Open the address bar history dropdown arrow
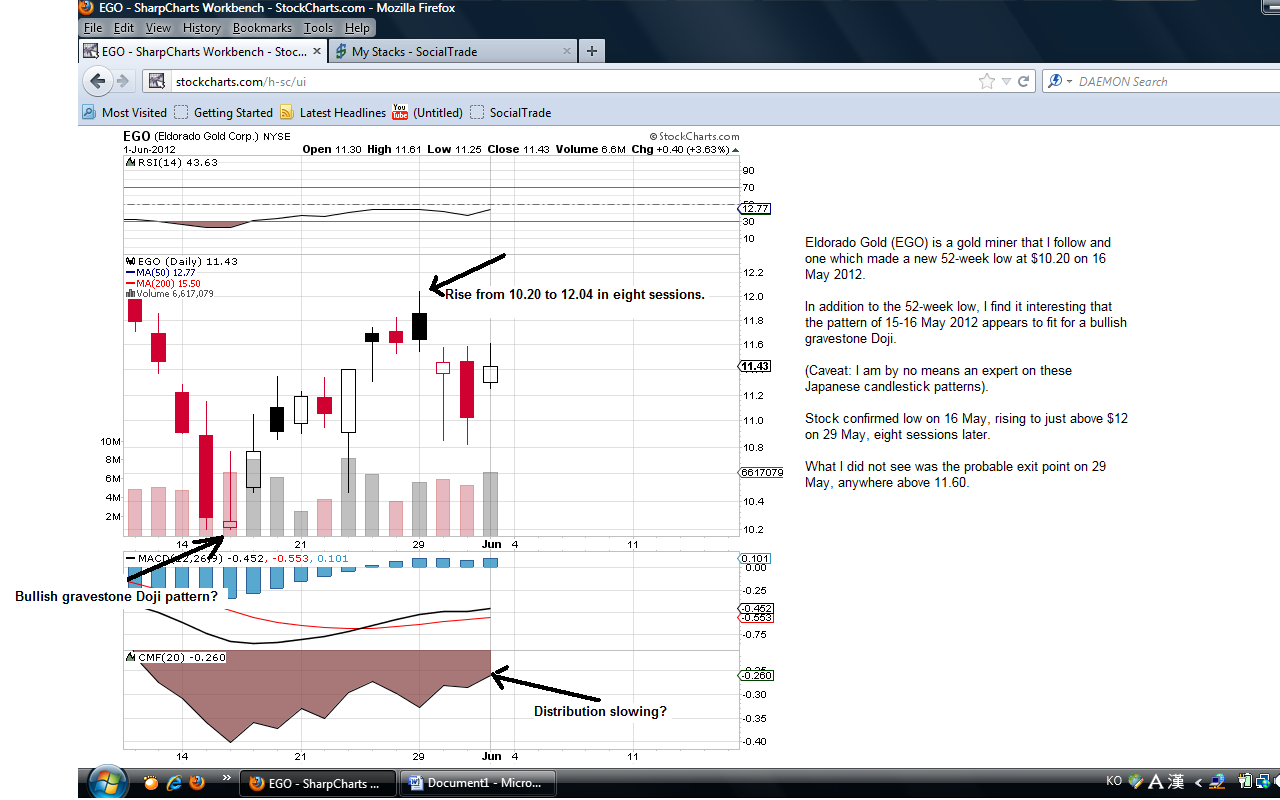Screen dimensions: 1280x800 pos(1007,82)
